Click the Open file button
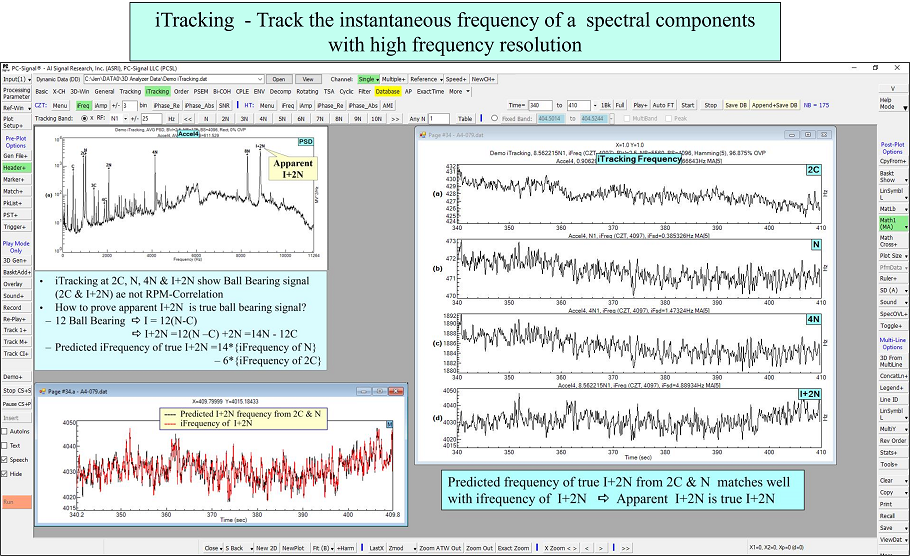Screen dimensions: 910x556 (279, 78)
